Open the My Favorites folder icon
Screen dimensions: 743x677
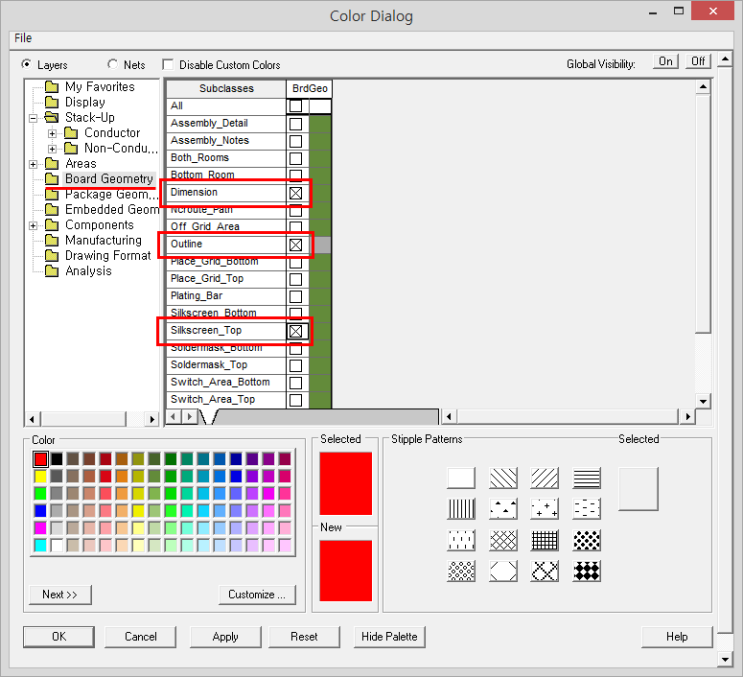pos(53,87)
